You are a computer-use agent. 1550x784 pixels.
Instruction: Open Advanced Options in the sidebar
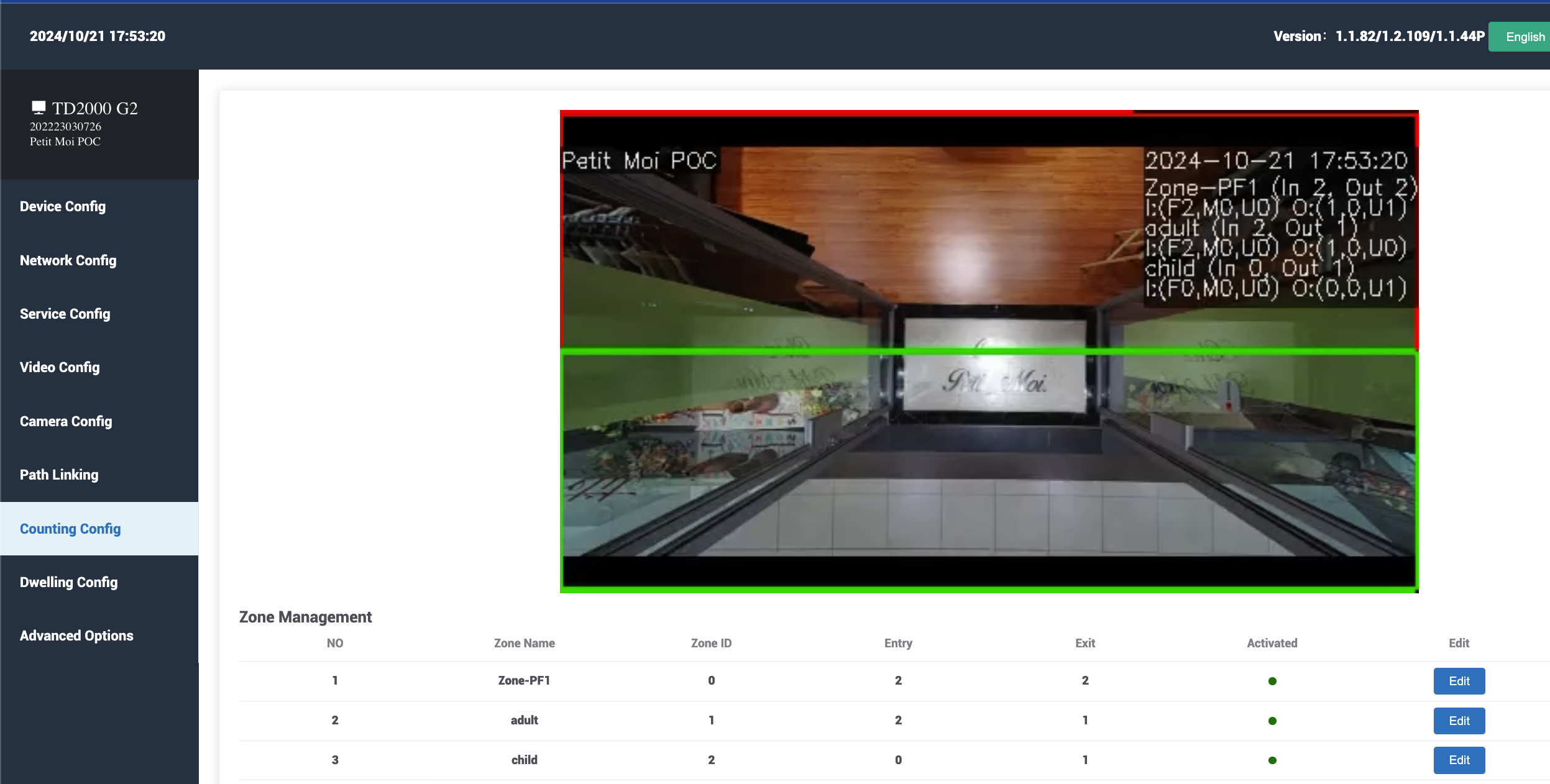tap(76, 636)
